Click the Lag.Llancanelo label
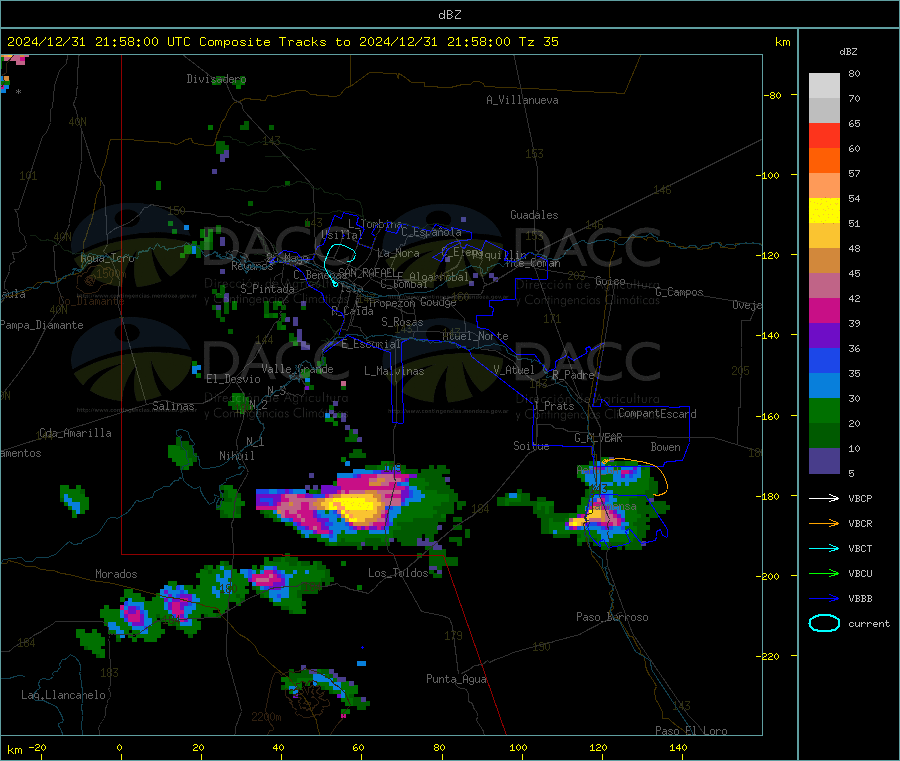The height and width of the screenshot is (761, 900). tap(63, 695)
